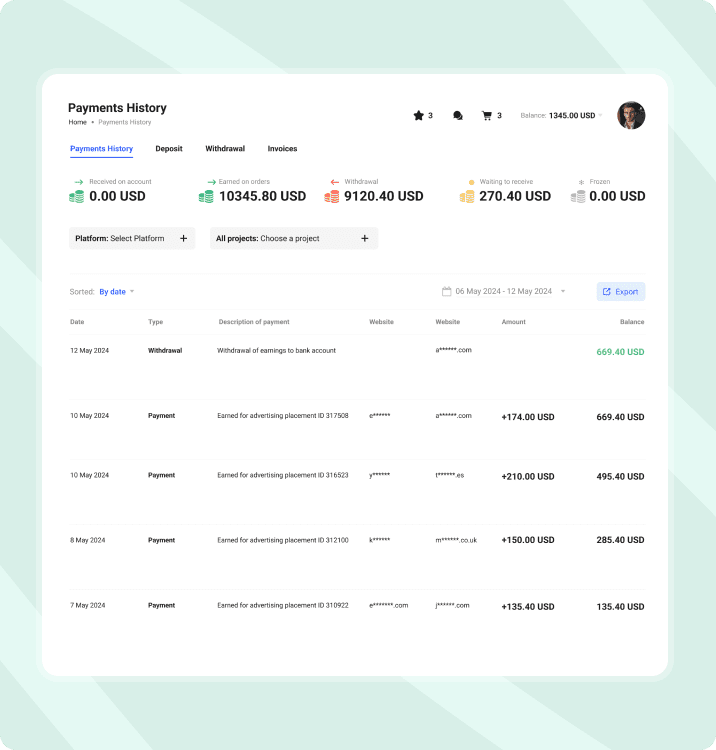Click the Earned on orders coins icon
Image resolution: width=716 pixels, height=750 pixels.
206,197
